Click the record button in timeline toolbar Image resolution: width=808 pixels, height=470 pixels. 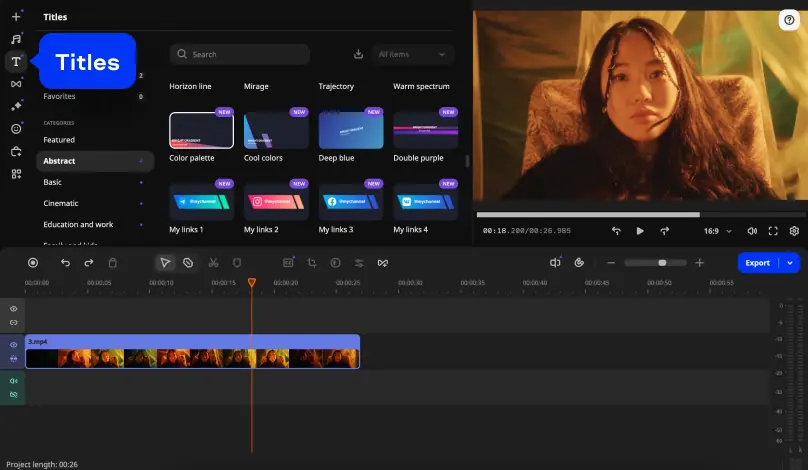(x=33, y=263)
